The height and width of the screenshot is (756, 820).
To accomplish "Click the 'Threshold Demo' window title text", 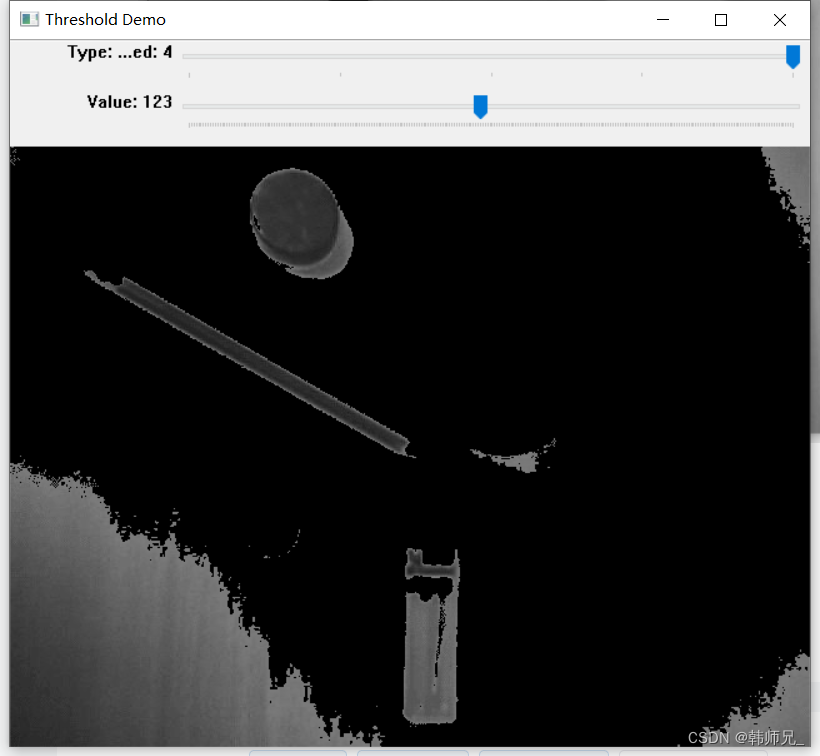I will click(108, 19).
